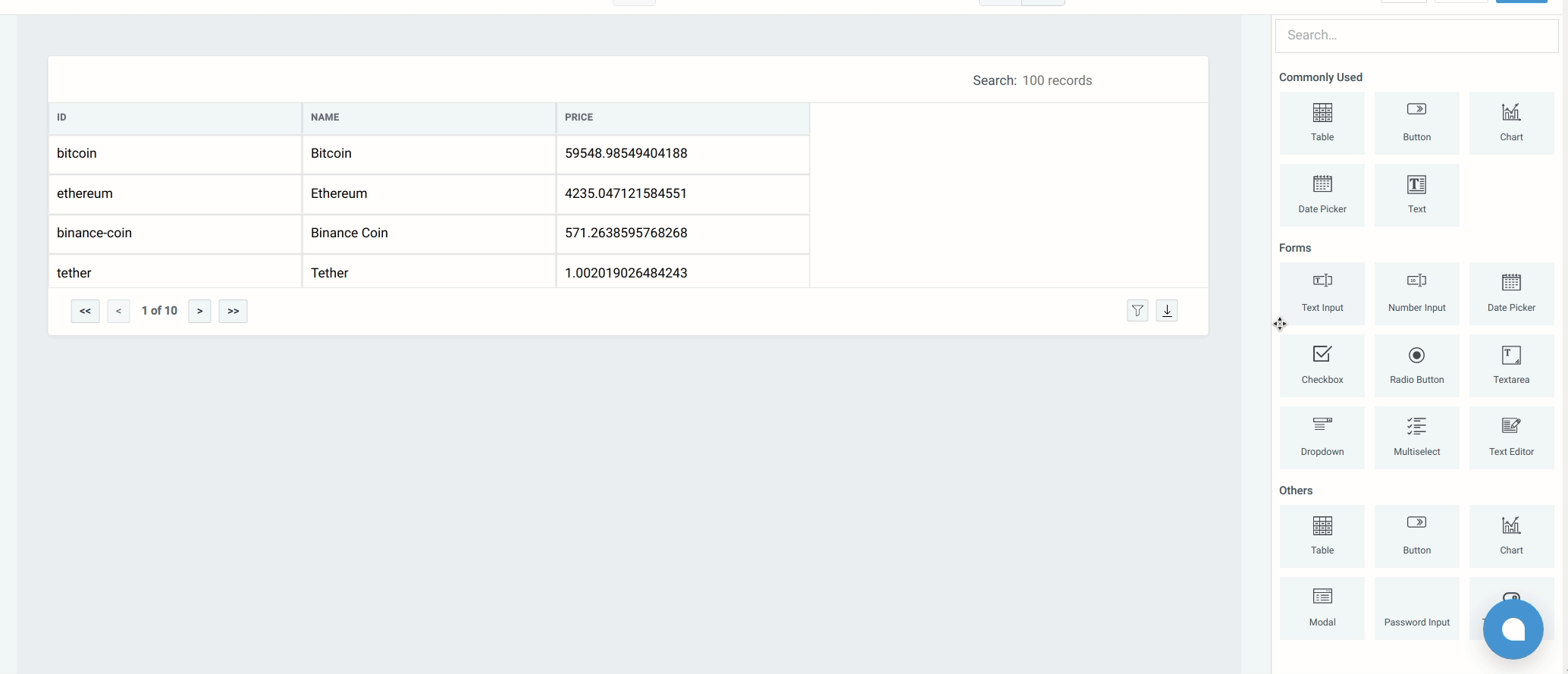Viewport: 1568px width, 674px height.
Task: Pick the Text Editor widget
Action: [x=1511, y=437]
